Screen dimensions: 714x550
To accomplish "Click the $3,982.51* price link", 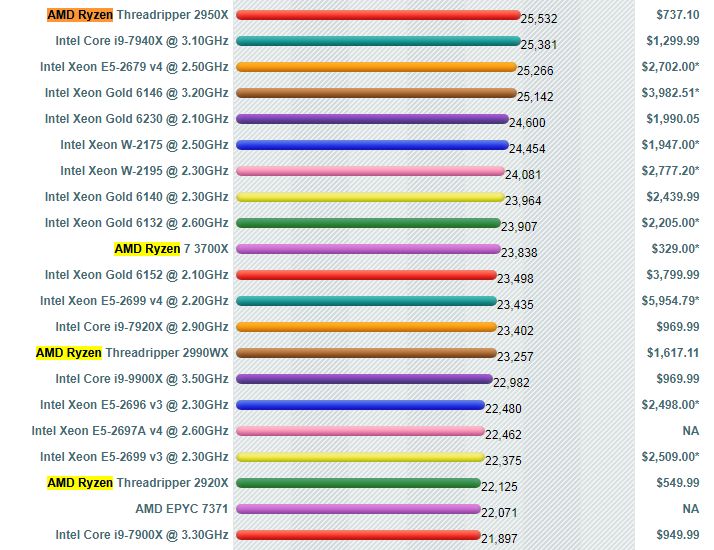I will click(x=670, y=93).
